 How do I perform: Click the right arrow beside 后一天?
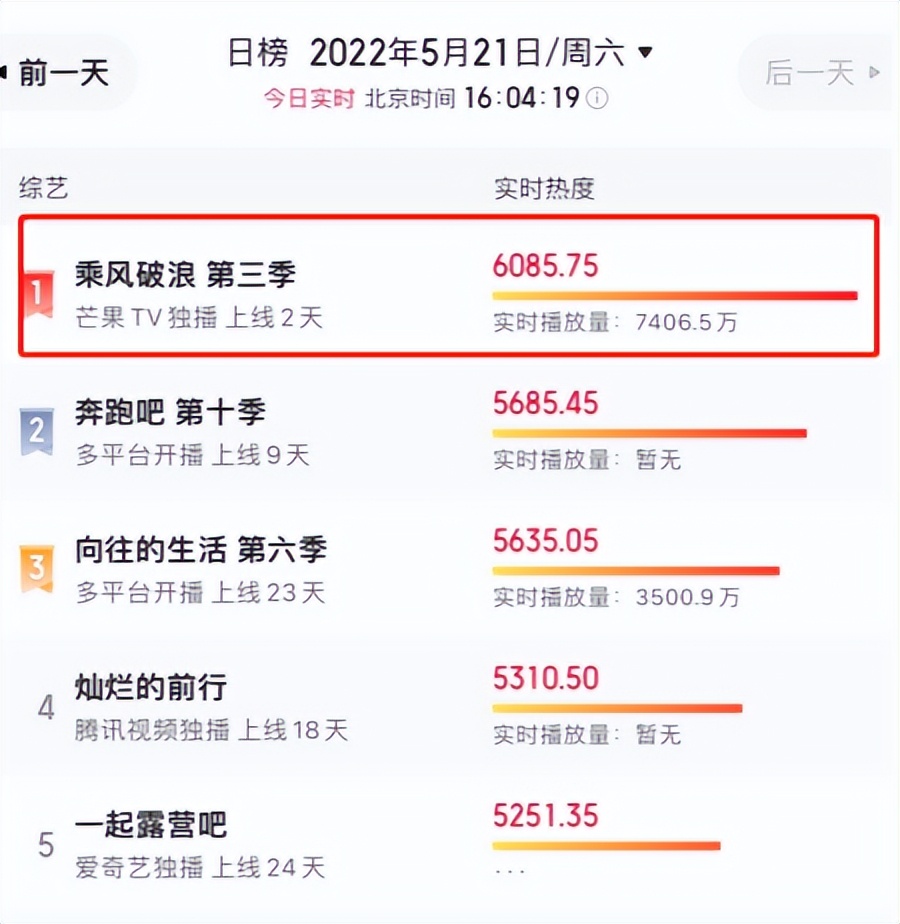(x=875, y=73)
